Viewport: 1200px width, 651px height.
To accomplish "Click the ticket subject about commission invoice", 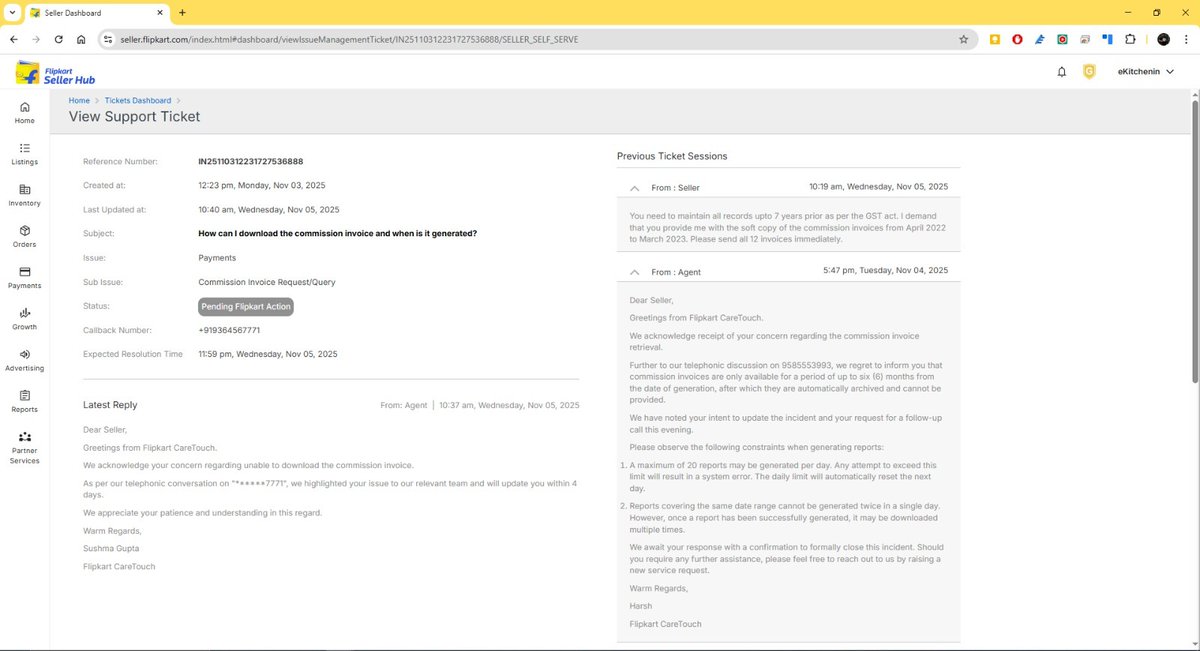I will tap(338, 233).
